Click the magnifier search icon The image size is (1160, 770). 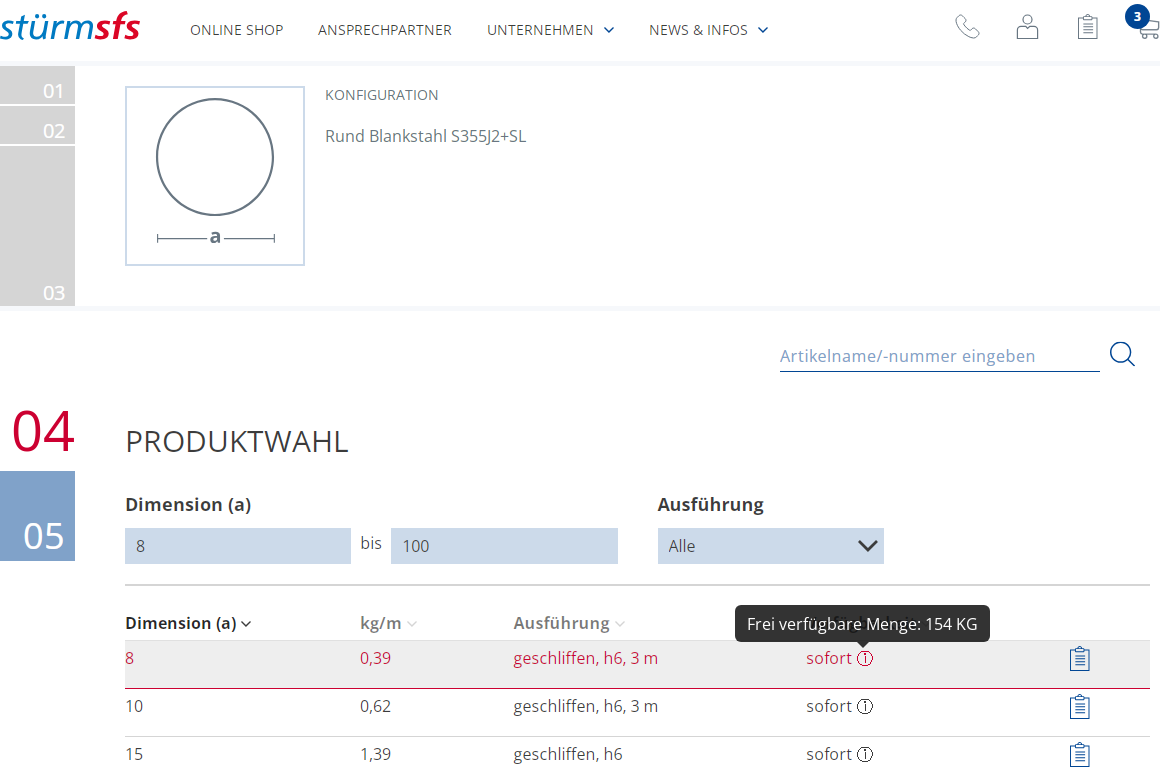(1122, 355)
